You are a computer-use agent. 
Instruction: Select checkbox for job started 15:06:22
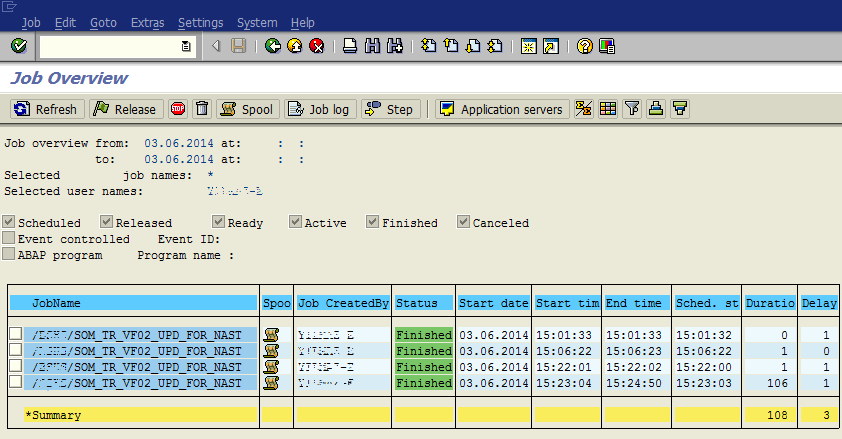pos(16,350)
